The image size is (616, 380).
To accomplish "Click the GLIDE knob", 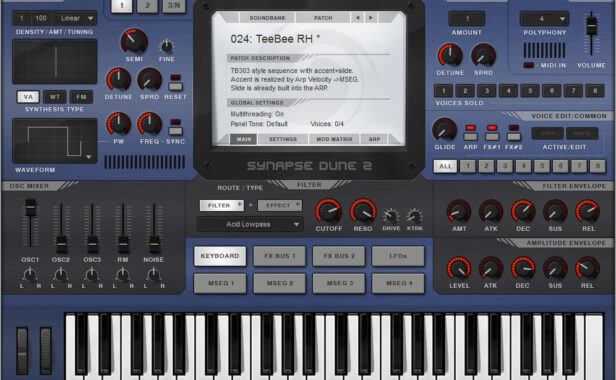I will click(x=445, y=130).
